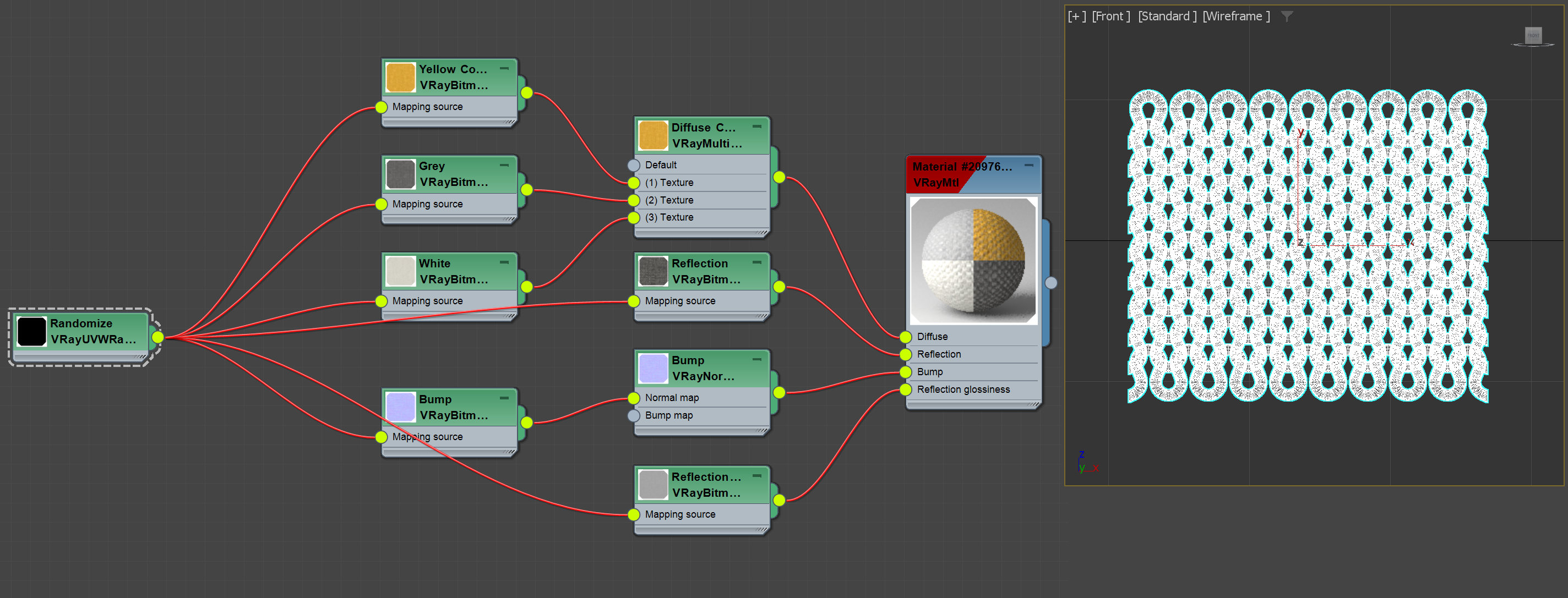Image resolution: width=1568 pixels, height=598 pixels.
Task: Click the material preview sphere thumbnail
Action: coord(972,260)
